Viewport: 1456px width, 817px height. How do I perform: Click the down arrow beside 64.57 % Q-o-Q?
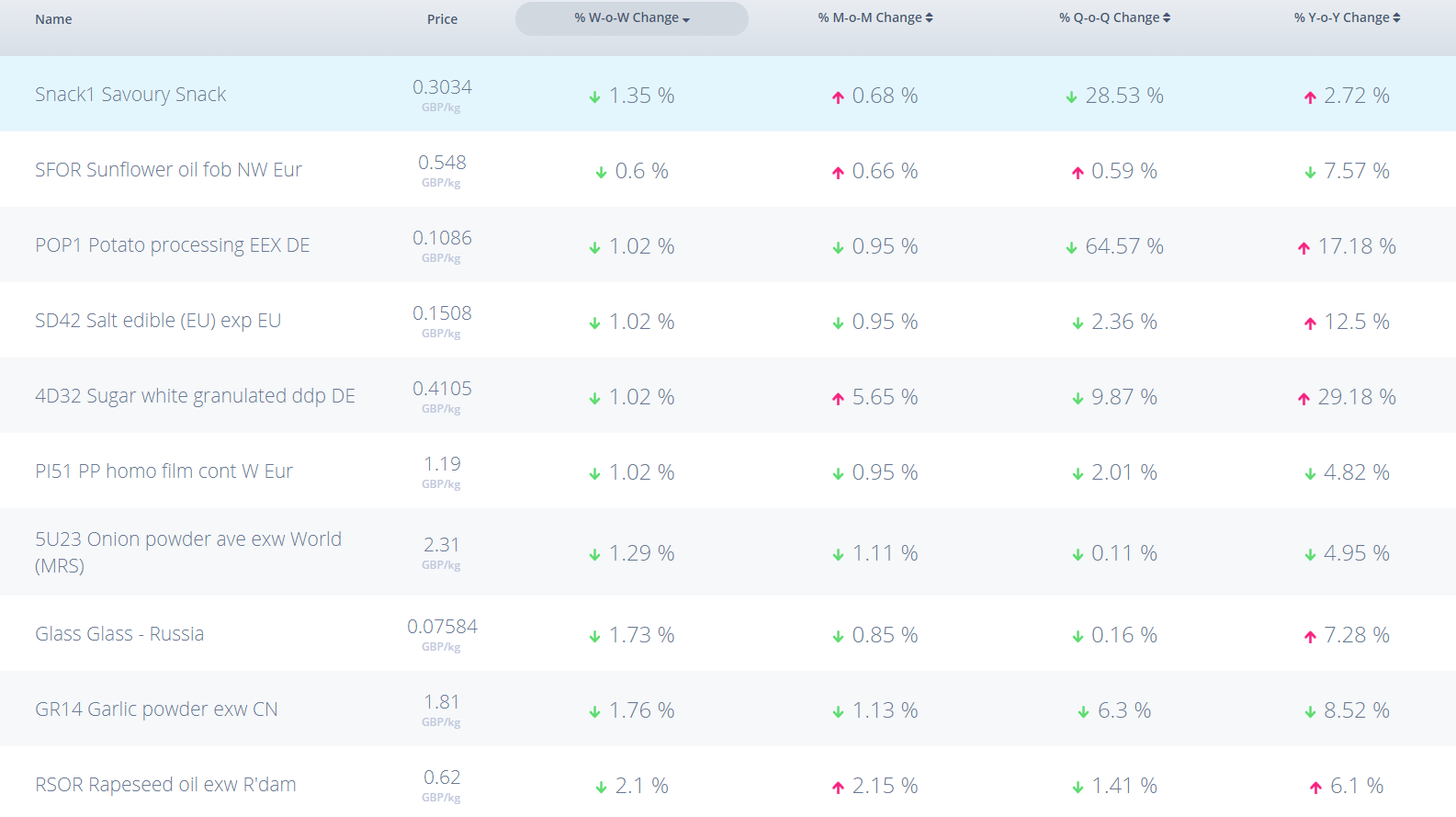(1071, 248)
